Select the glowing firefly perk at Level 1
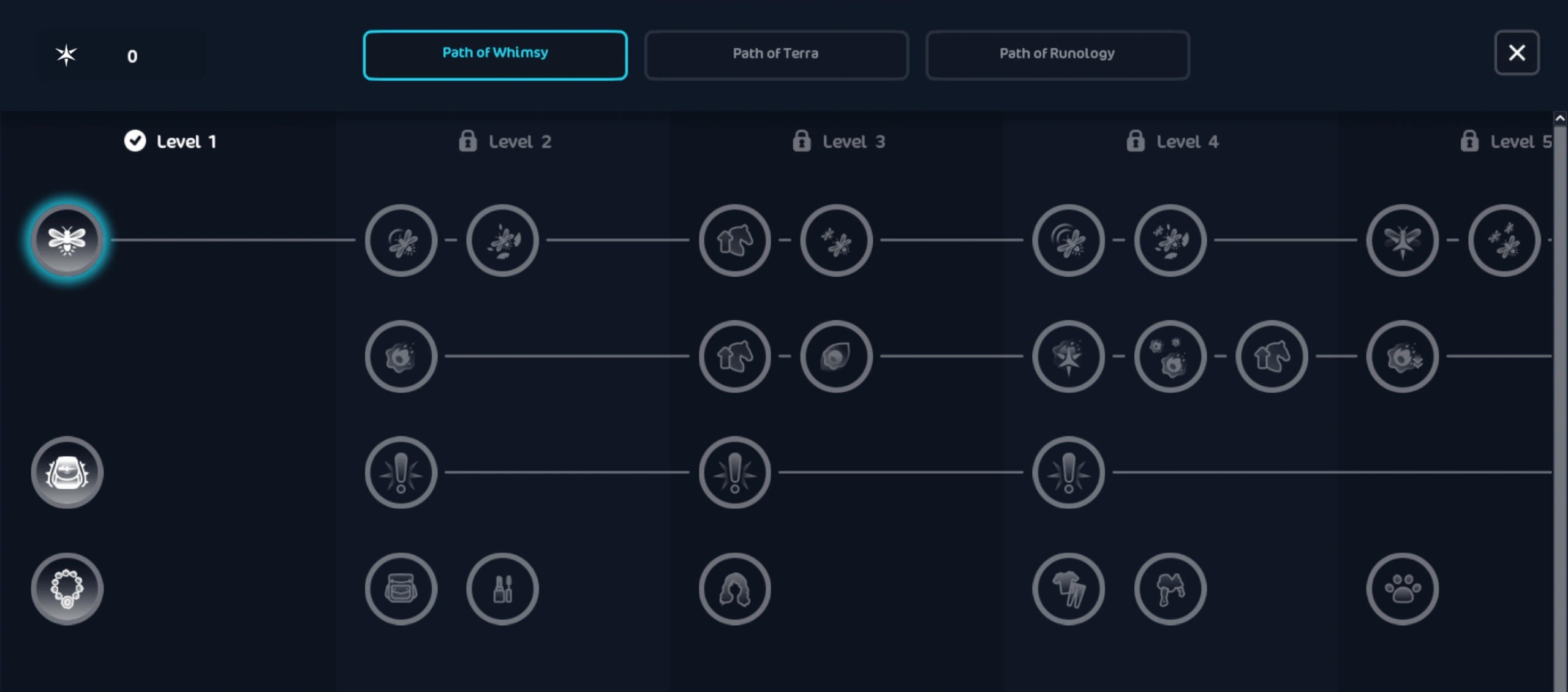Image resolution: width=1568 pixels, height=692 pixels. 67,239
